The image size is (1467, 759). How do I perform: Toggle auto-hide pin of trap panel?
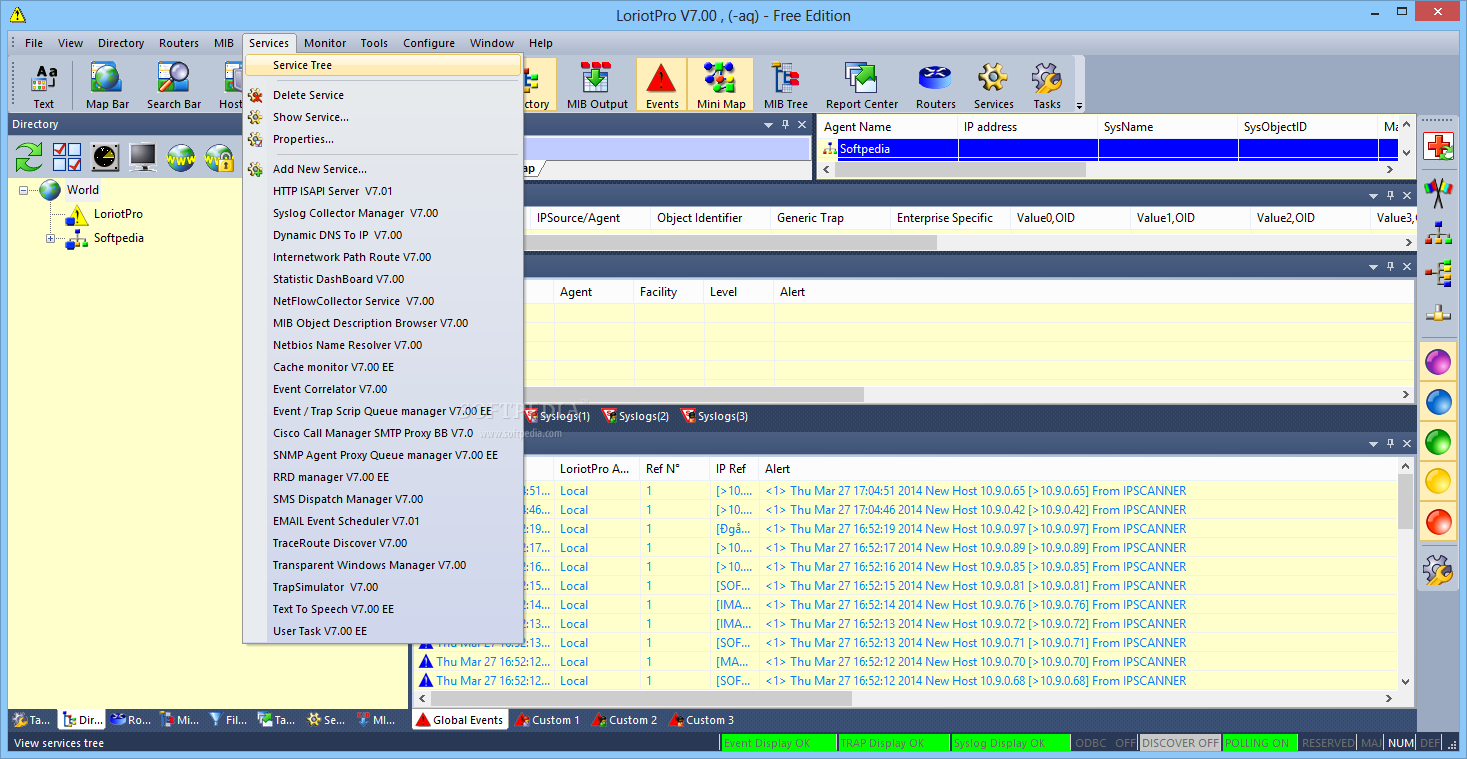click(x=1390, y=196)
